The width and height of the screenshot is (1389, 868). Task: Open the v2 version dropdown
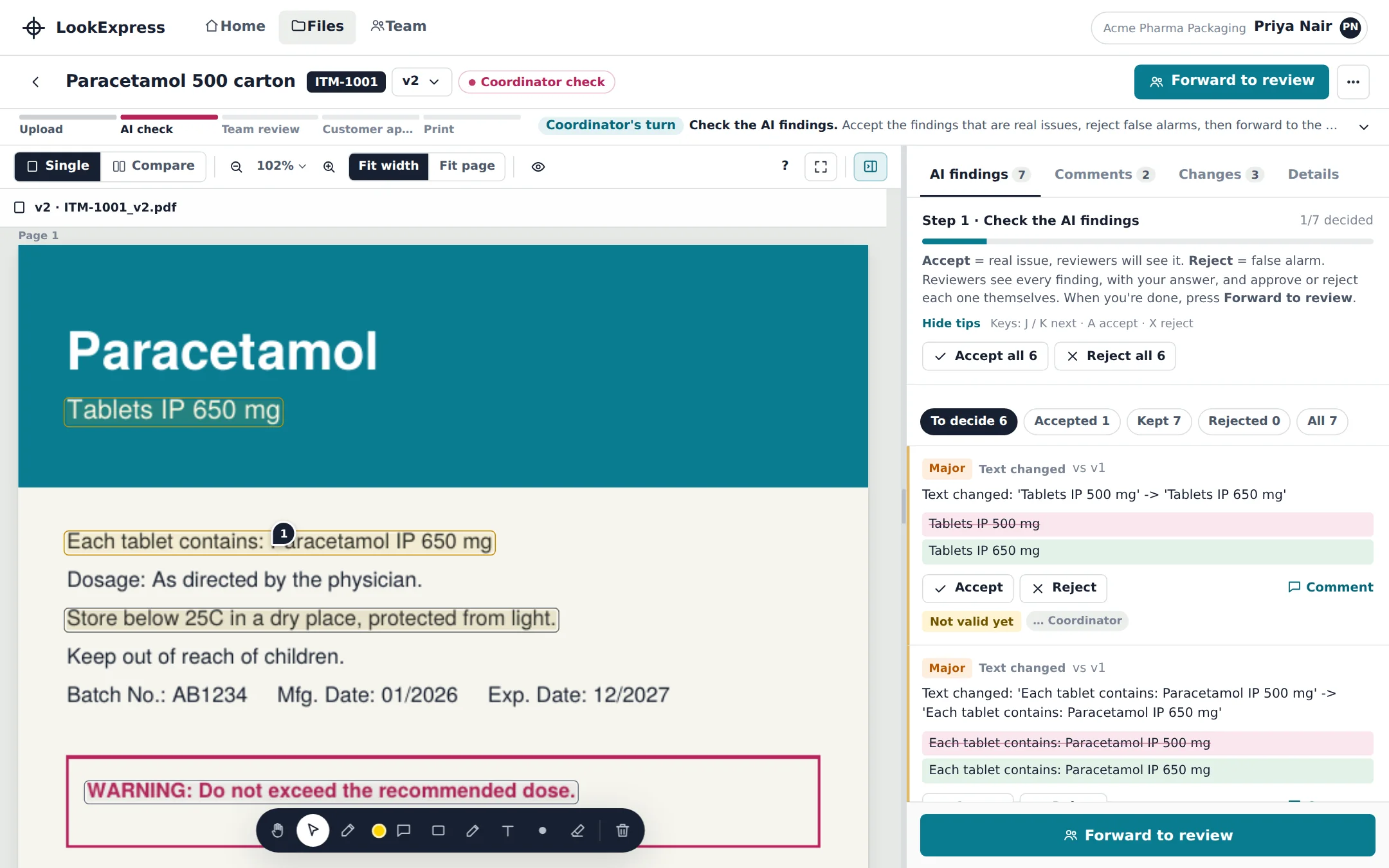421,82
